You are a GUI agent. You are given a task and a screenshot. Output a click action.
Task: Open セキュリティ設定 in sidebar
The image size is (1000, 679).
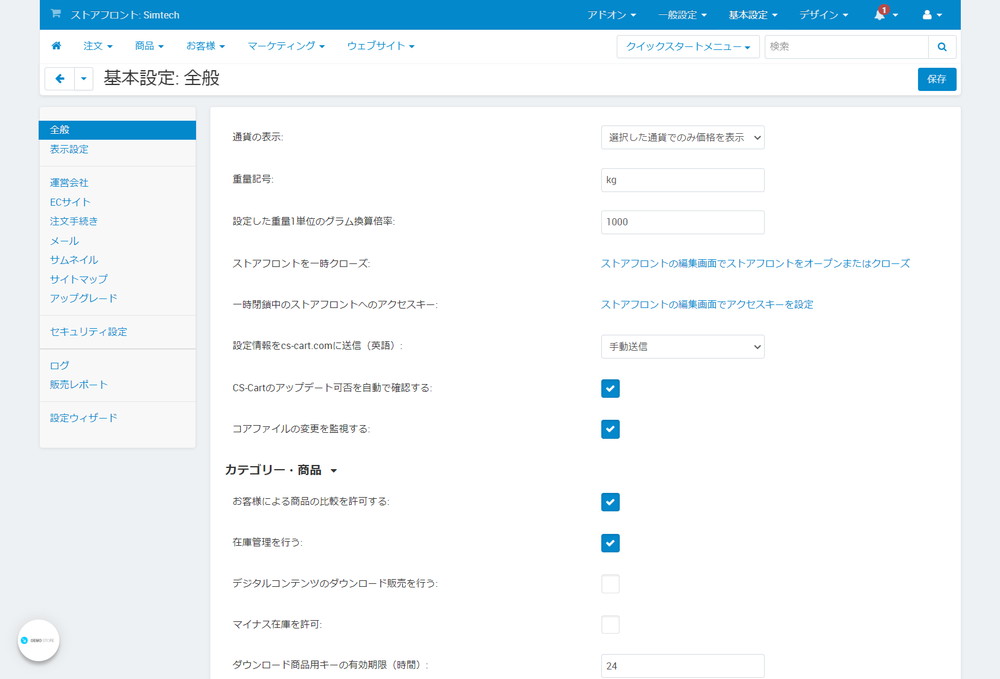point(89,332)
